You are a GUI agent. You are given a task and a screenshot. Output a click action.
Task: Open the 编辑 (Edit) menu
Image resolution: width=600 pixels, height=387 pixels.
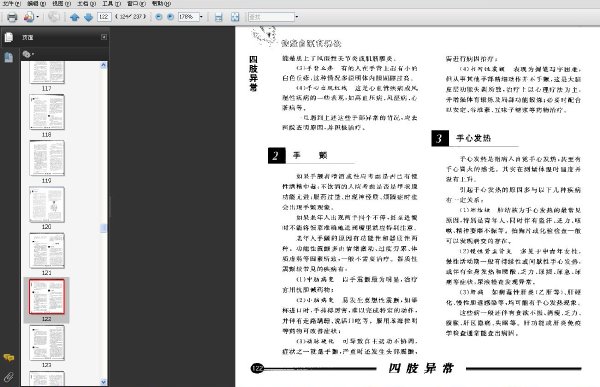(x=36, y=4)
